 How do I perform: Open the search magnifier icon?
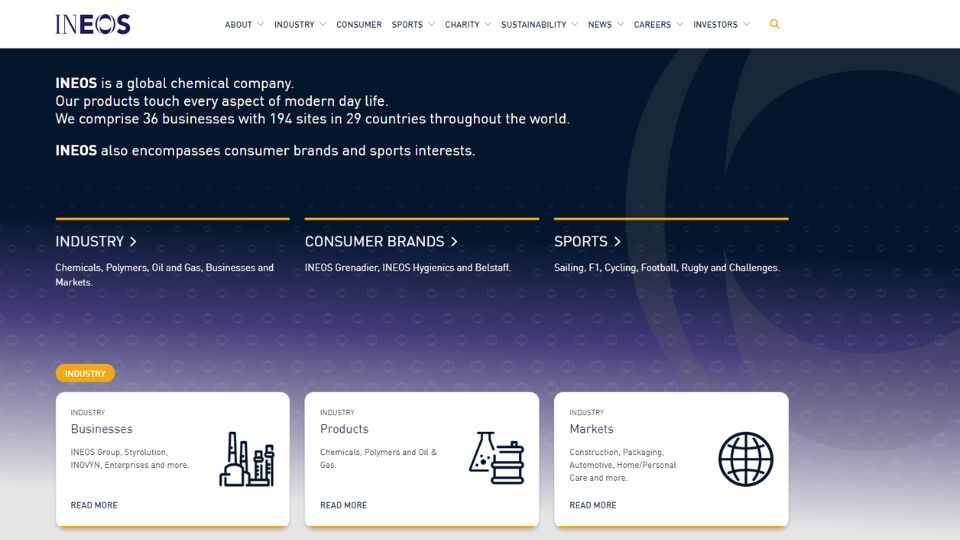coord(775,24)
